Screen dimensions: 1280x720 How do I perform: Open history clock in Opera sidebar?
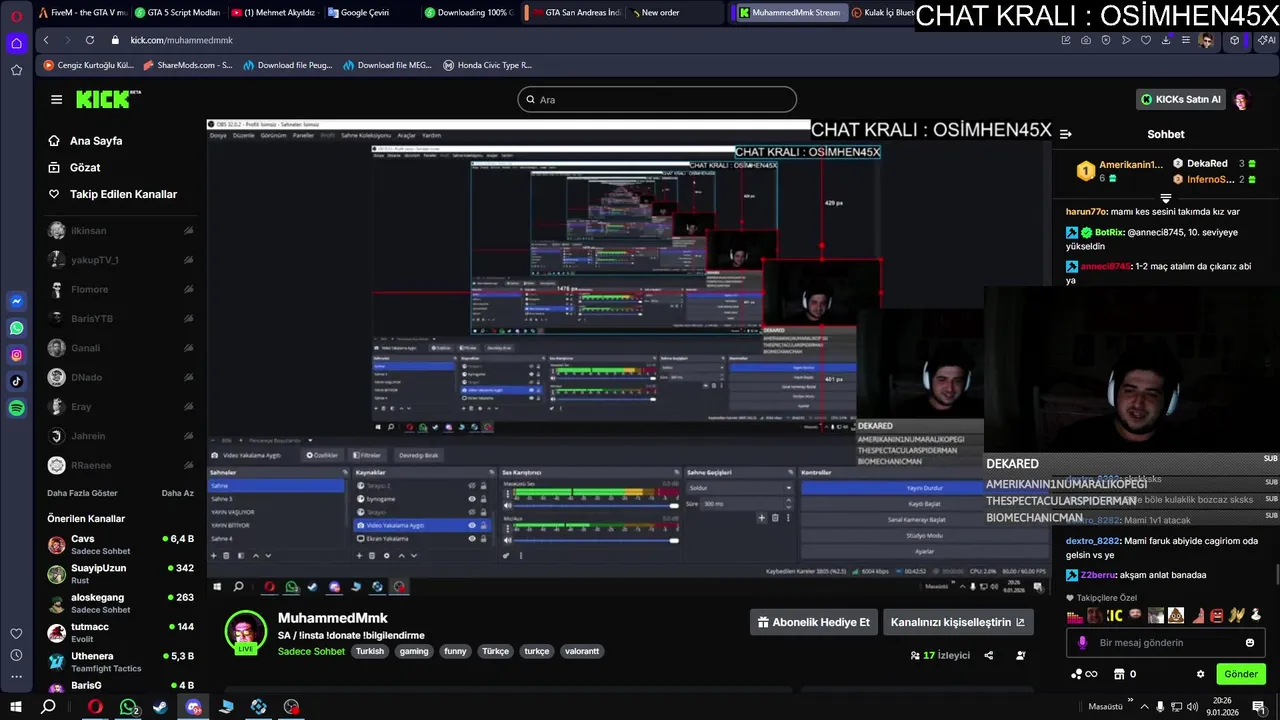click(x=16, y=655)
